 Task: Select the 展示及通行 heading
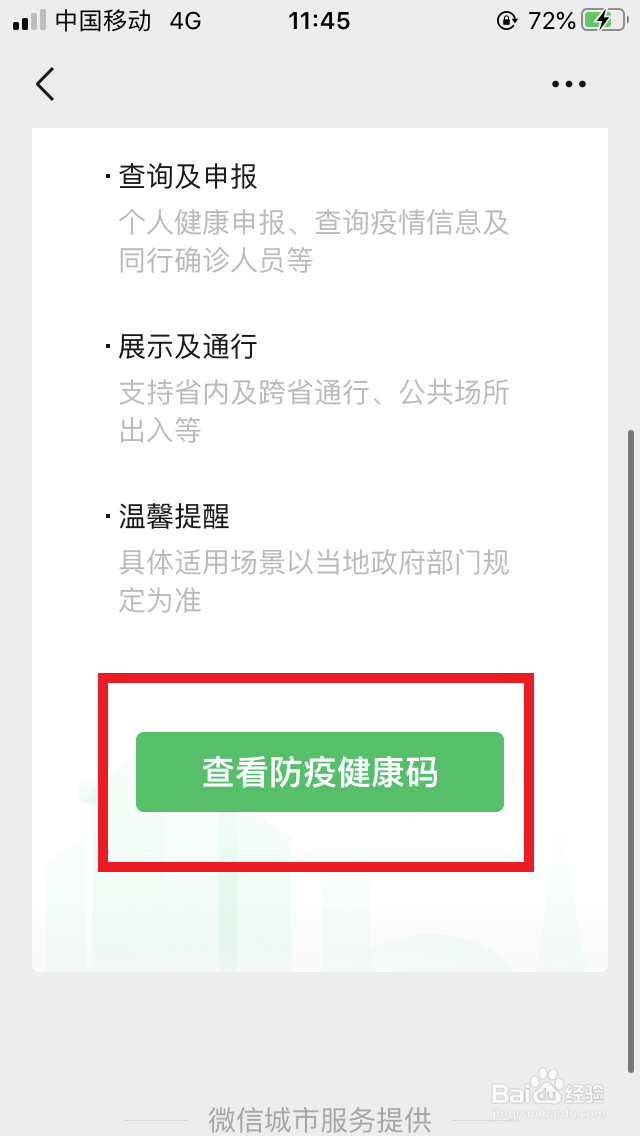188,348
